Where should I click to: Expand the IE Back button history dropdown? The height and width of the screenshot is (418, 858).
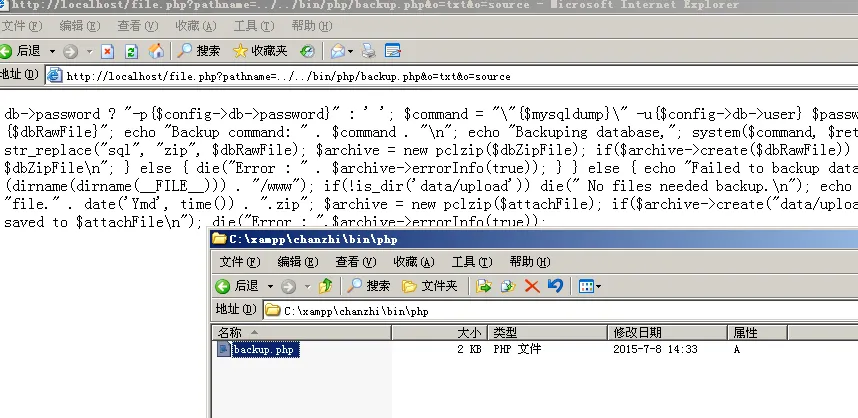pos(50,50)
